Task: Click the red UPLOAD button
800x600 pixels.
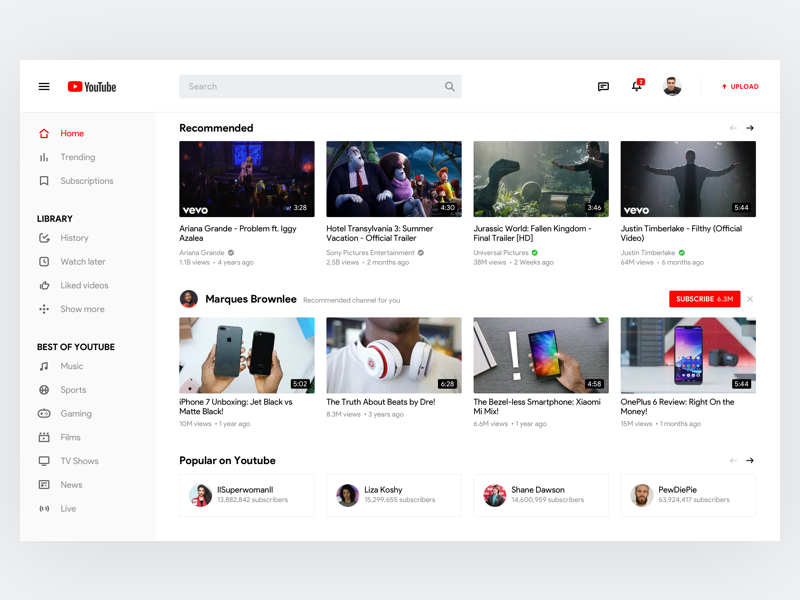Action: [739, 86]
